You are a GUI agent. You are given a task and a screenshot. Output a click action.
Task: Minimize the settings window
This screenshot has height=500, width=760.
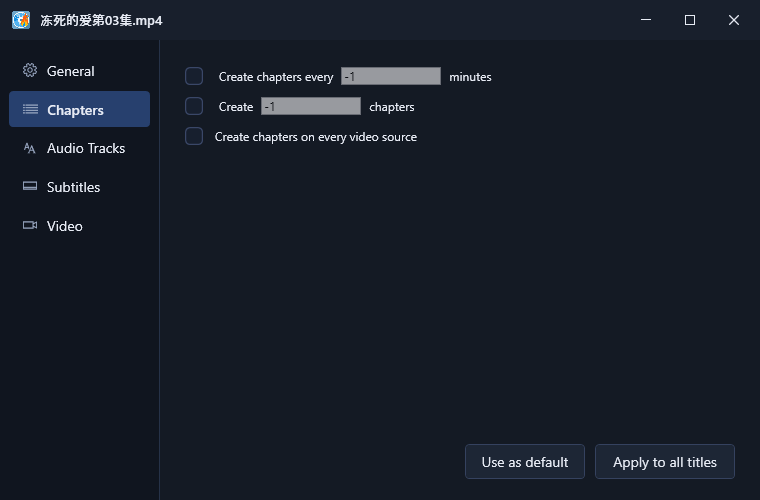[x=646, y=20]
